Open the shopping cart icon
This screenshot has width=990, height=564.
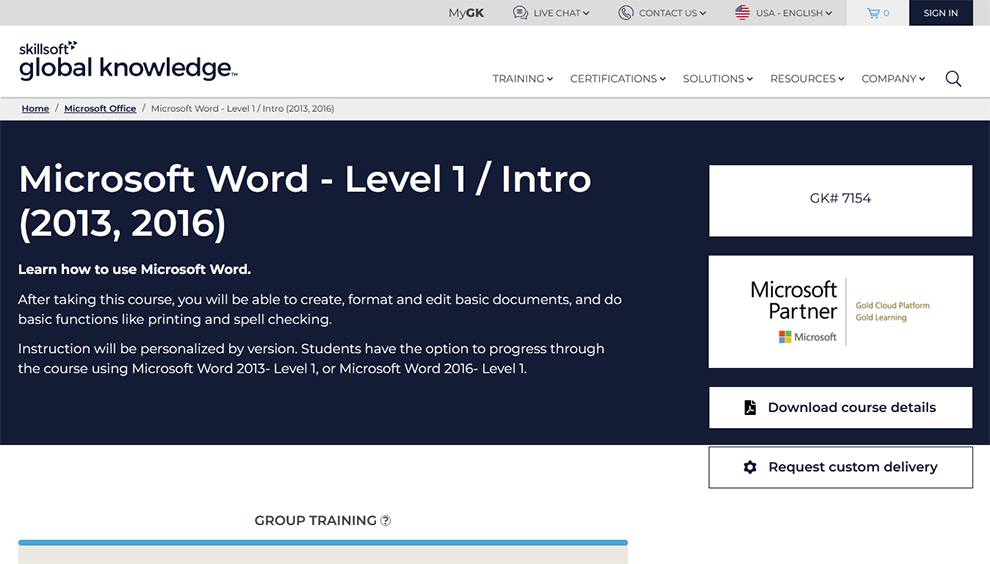coord(873,13)
